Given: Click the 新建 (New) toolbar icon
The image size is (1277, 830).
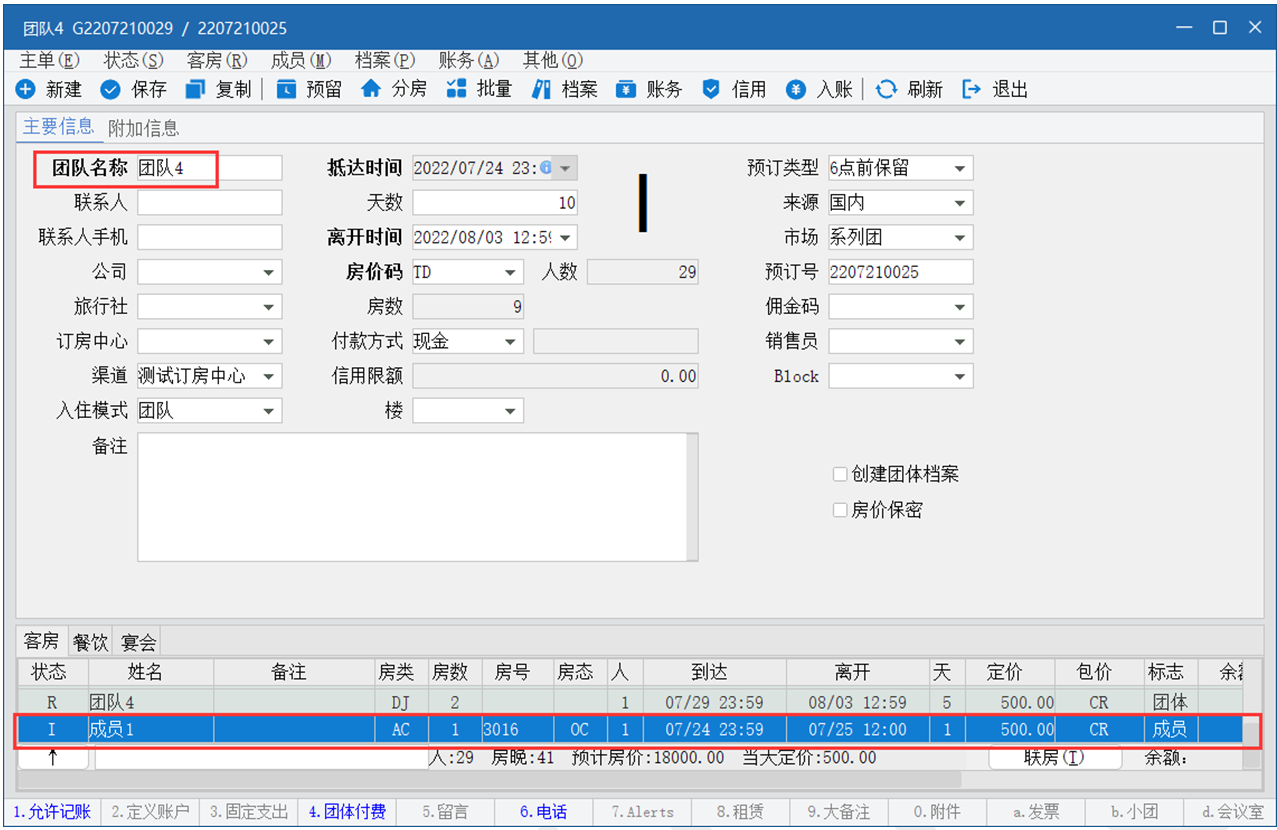Looking at the screenshot, I should pos(25,89).
